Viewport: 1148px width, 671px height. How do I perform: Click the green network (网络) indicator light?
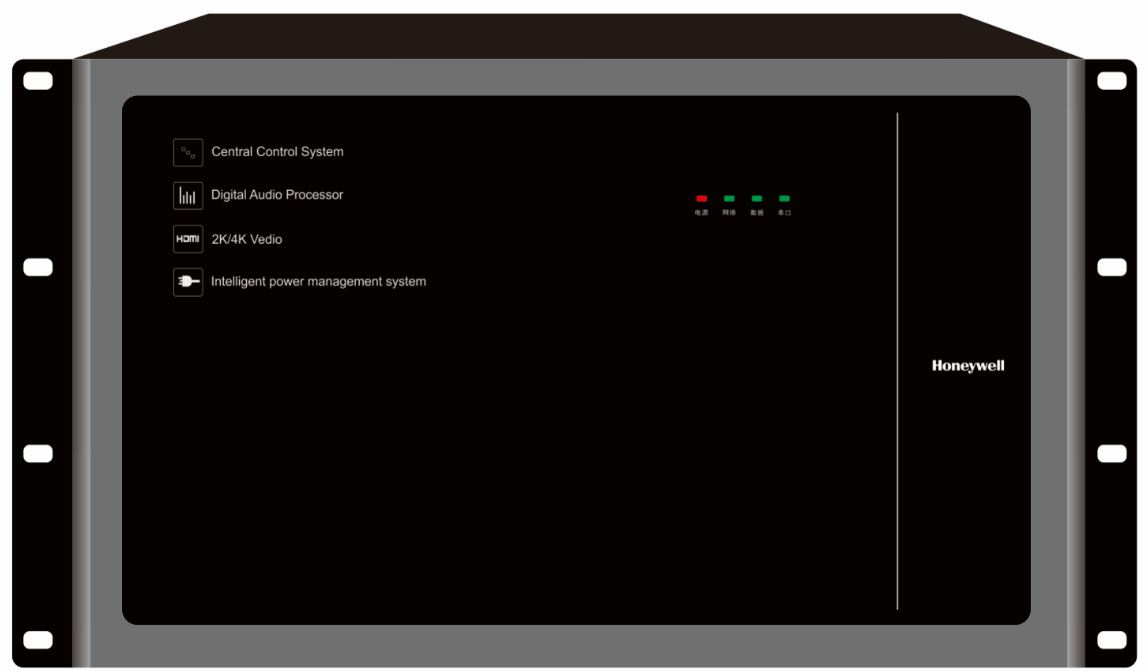tap(729, 199)
